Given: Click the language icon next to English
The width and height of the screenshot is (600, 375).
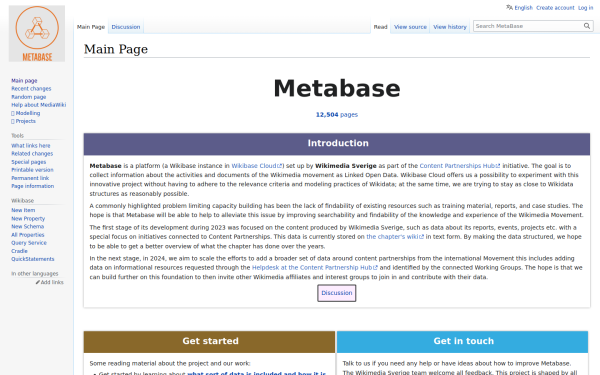Looking at the screenshot, I should click(x=509, y=7).
